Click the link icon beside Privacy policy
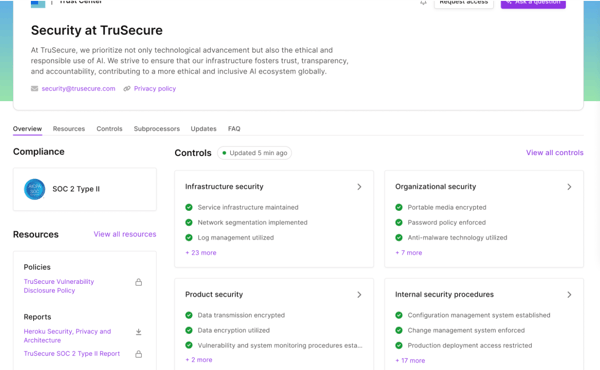The height and width of the screenshot is (370, 600). (x=127, y=88)
